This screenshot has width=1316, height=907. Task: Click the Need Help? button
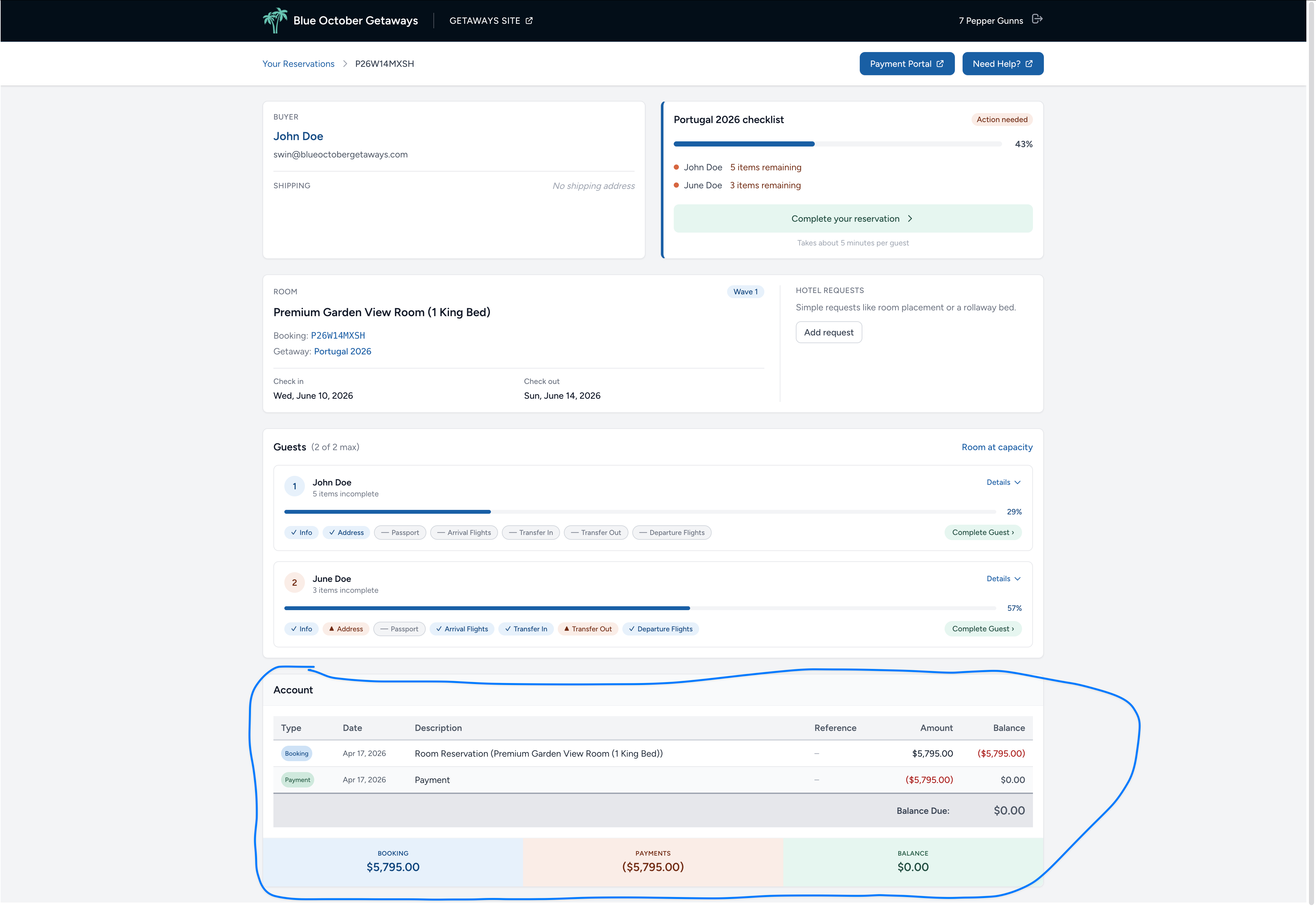tap(1003, 64)
